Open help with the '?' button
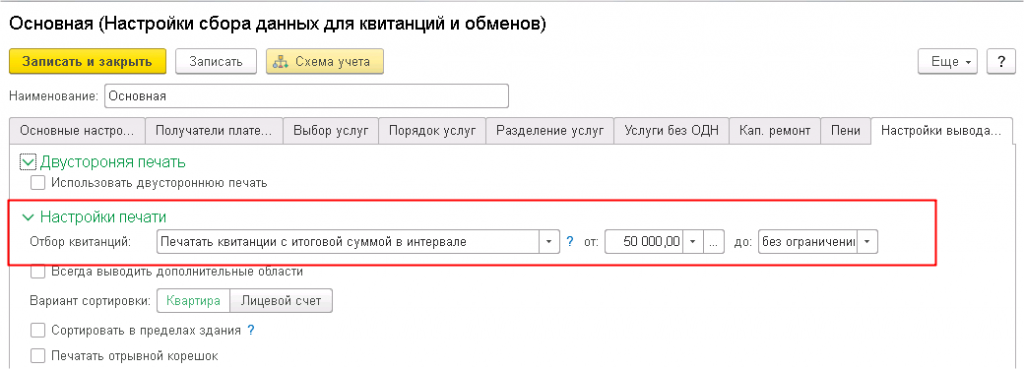 1000,61
